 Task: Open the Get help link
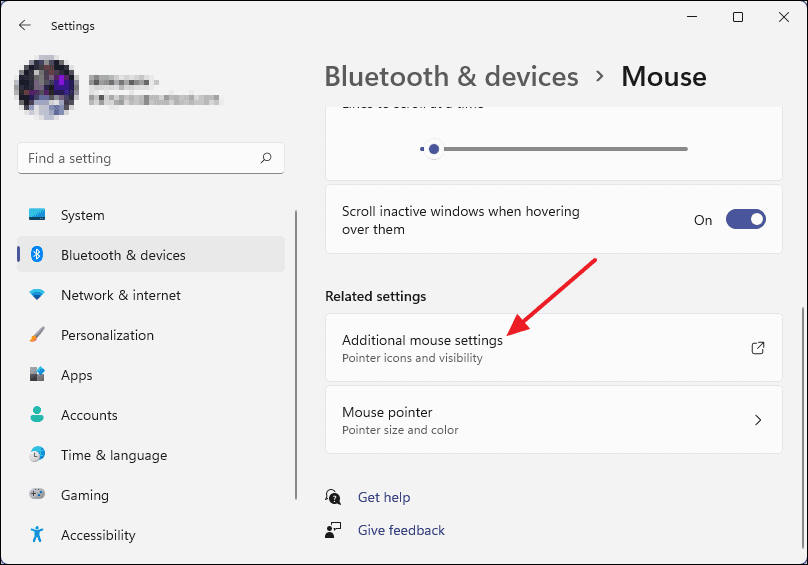tap(384, 497)
